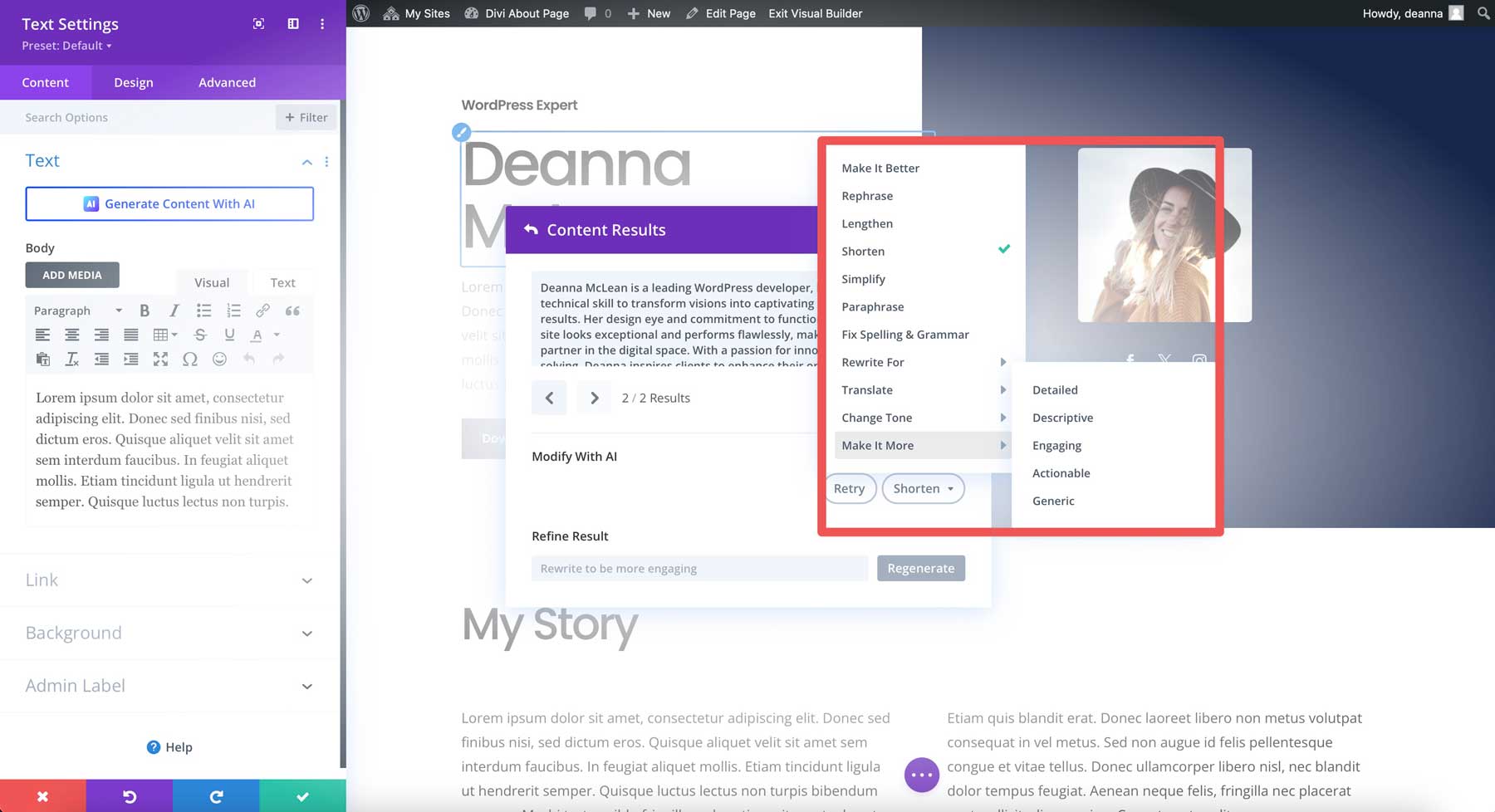The height and width of the screenshot is (812, 1495).
Task: Toggle underline formatting
Action: pyautogui.click(x=228, y=335)
